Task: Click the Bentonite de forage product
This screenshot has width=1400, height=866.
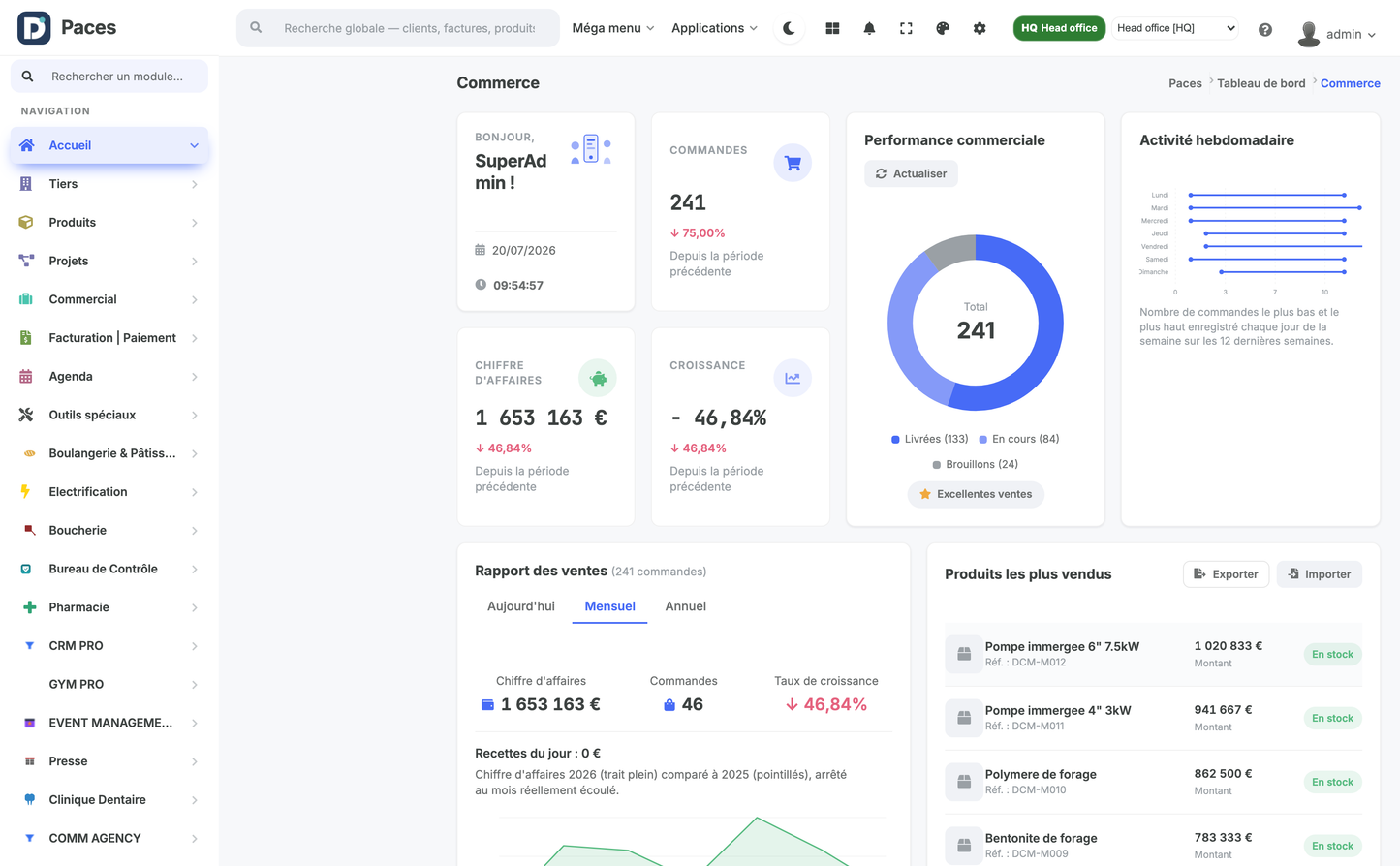Action: (x=1042, y=838)
